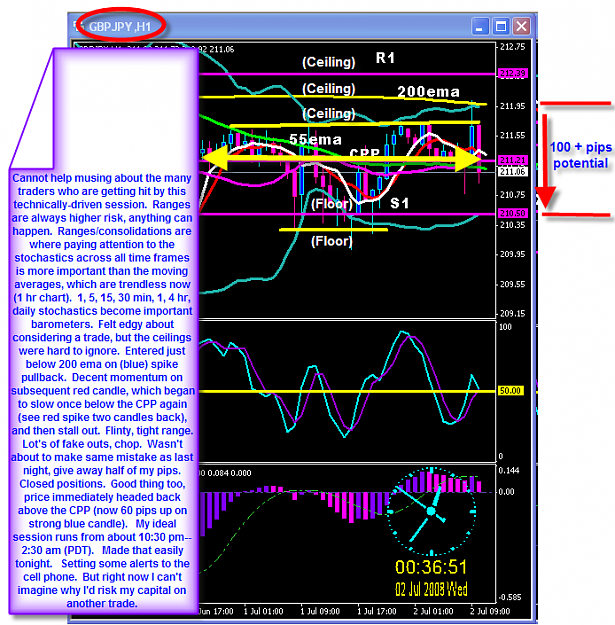Screen dimensions: 615x625
Task: Select the yellow 50.00 stochastic level tag
Action: pyautogui.click(x=511, y=391)
